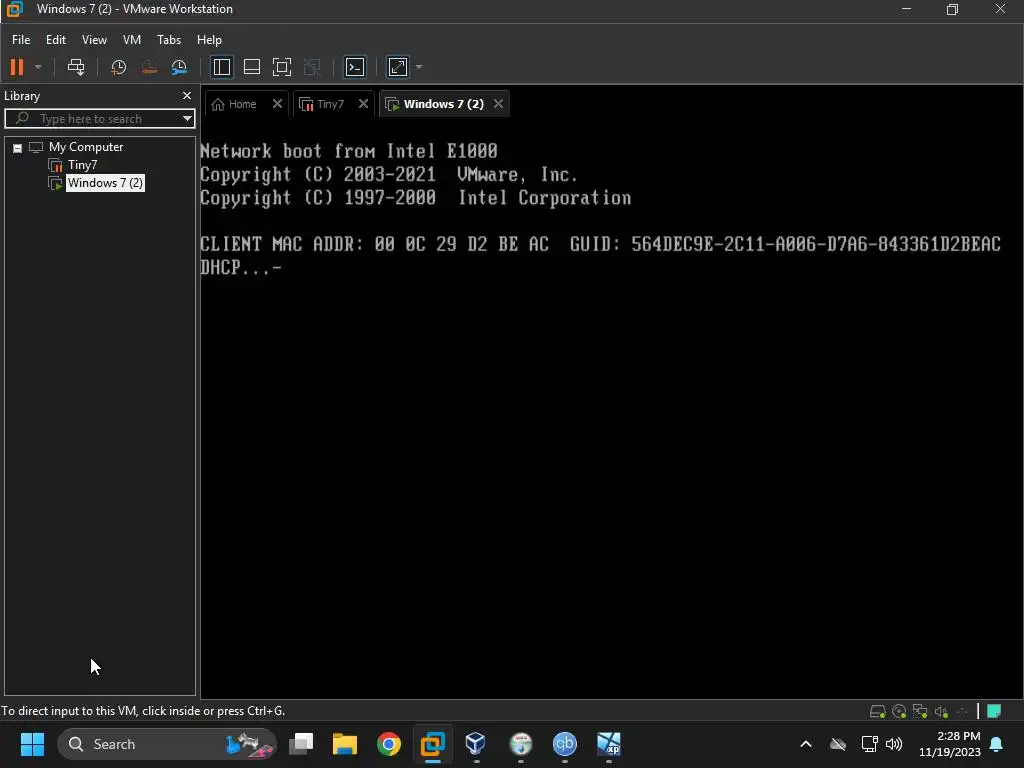
Task: Click the Unity mode toolbar icon
Action: (x=312, y=67)
